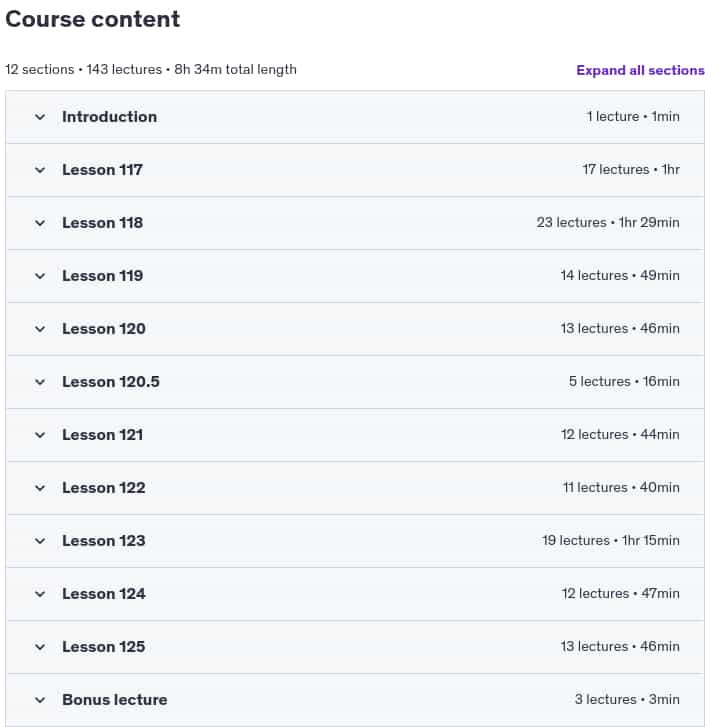Viewport: 705px width, 727px height.
Task: Open the Lesson 121 section title
Action: (102, 435)
